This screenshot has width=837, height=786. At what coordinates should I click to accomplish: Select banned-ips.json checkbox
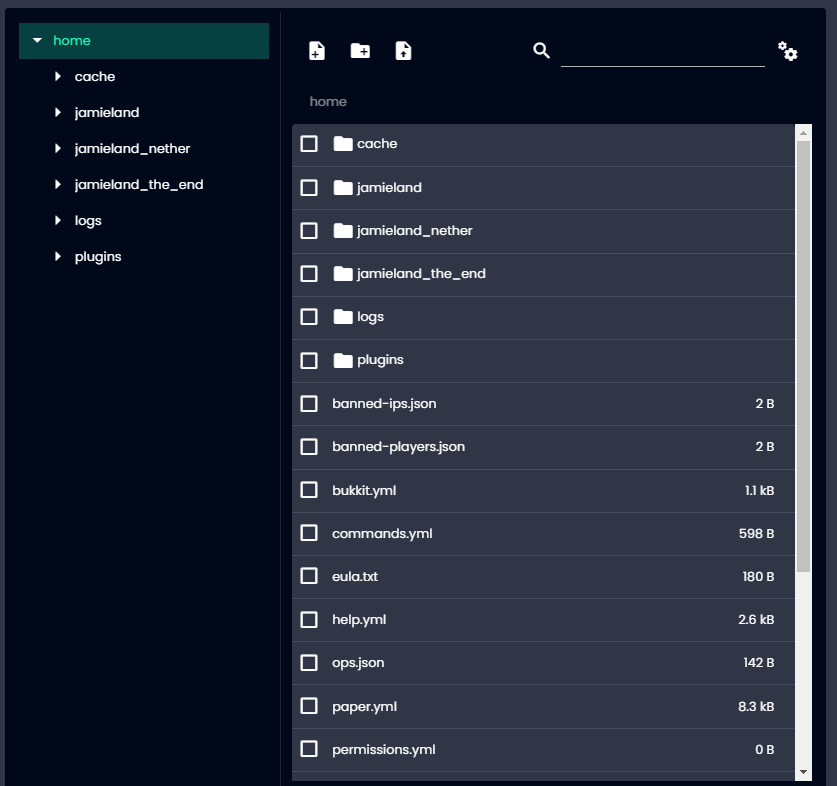(309, 404)
